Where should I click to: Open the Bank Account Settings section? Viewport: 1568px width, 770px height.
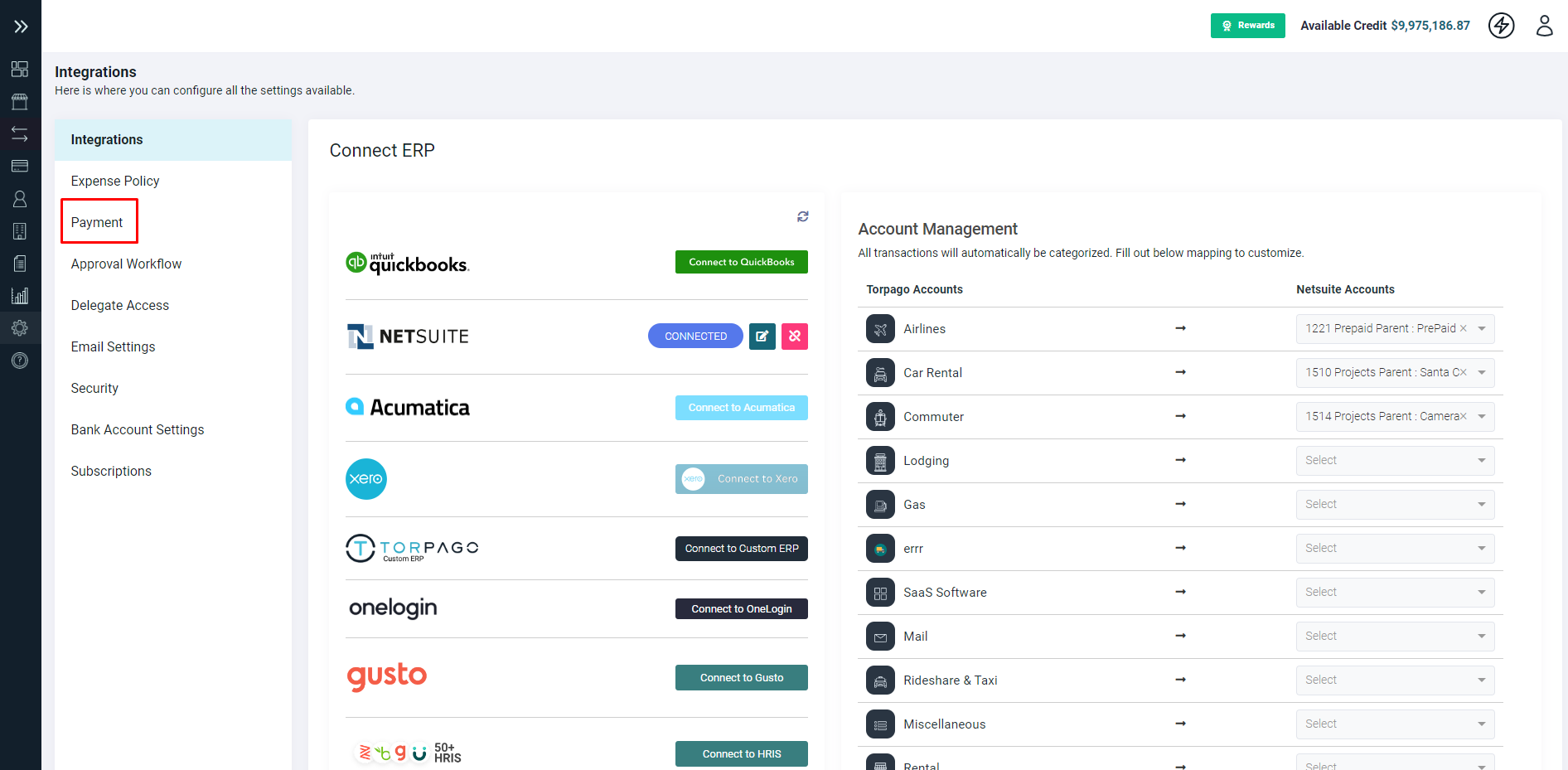(138, 429)
